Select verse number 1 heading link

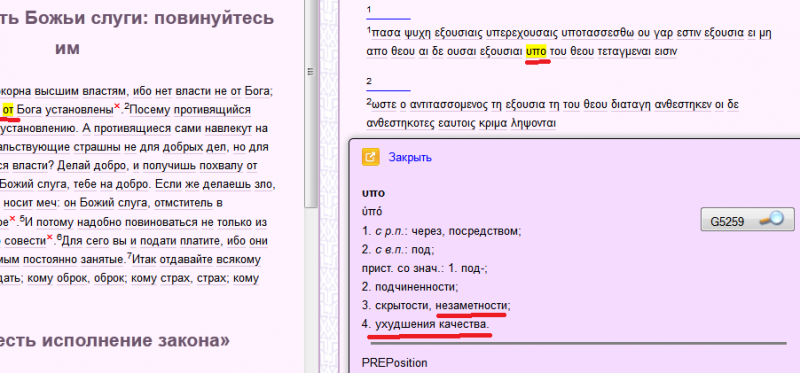click(x=369, y=10)
